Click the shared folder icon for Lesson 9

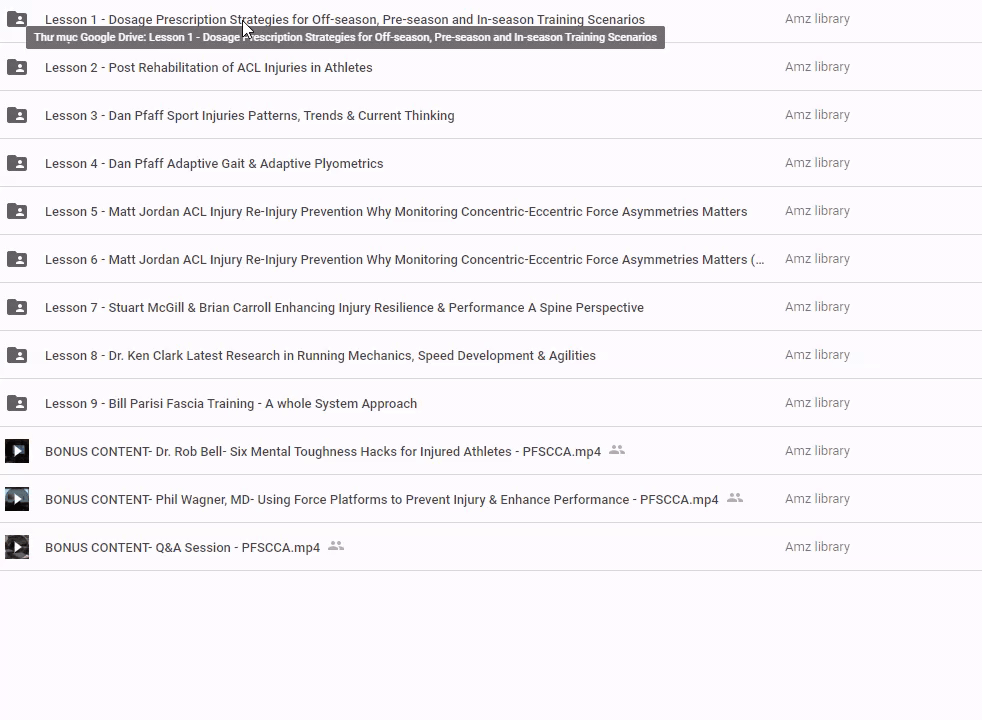[x=17, y=403]
